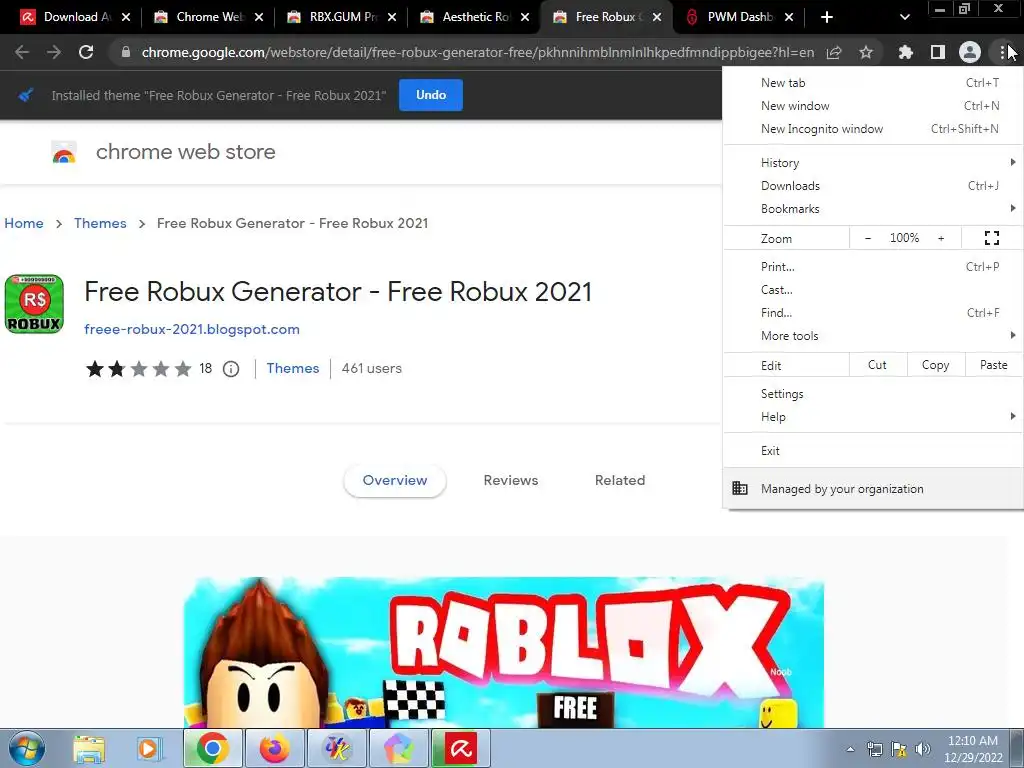This screenshot has height=768, width=1024.
Task: Click the three-dot Chrome menu button
Action: 1002,52
